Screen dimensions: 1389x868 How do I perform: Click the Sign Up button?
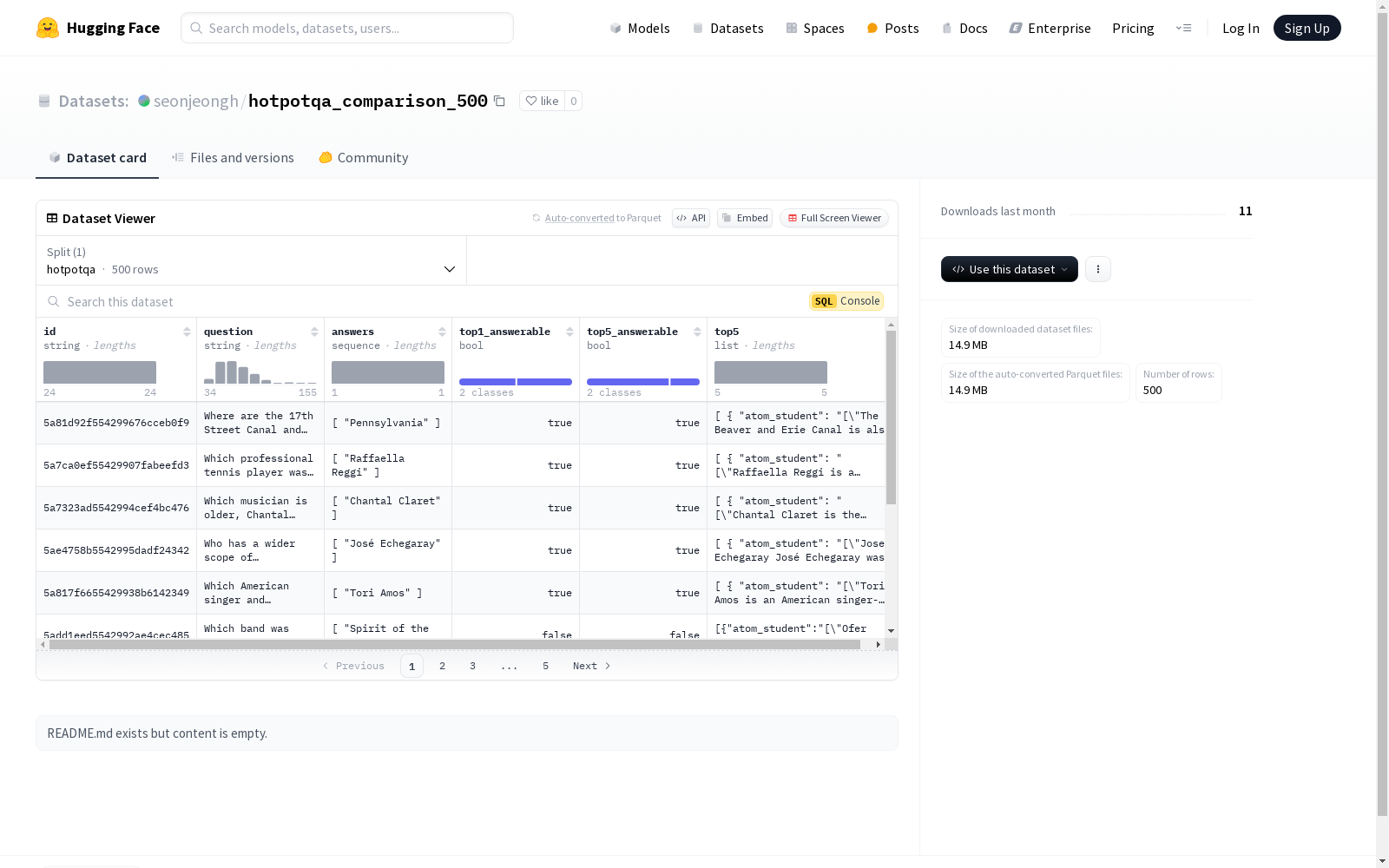click(1307, 28)
